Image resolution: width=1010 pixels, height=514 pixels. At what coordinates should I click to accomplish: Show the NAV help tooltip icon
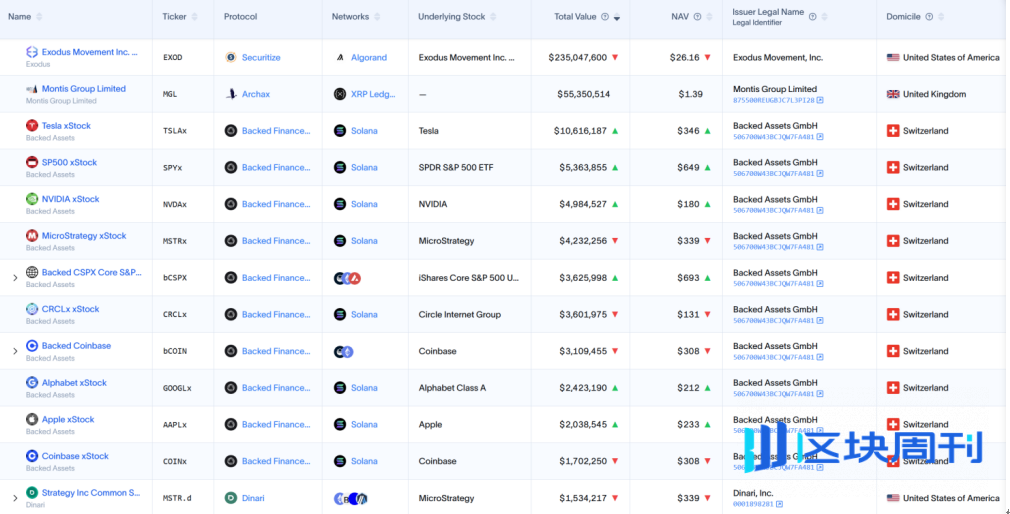pyautogui.click(x=698, y=17)
